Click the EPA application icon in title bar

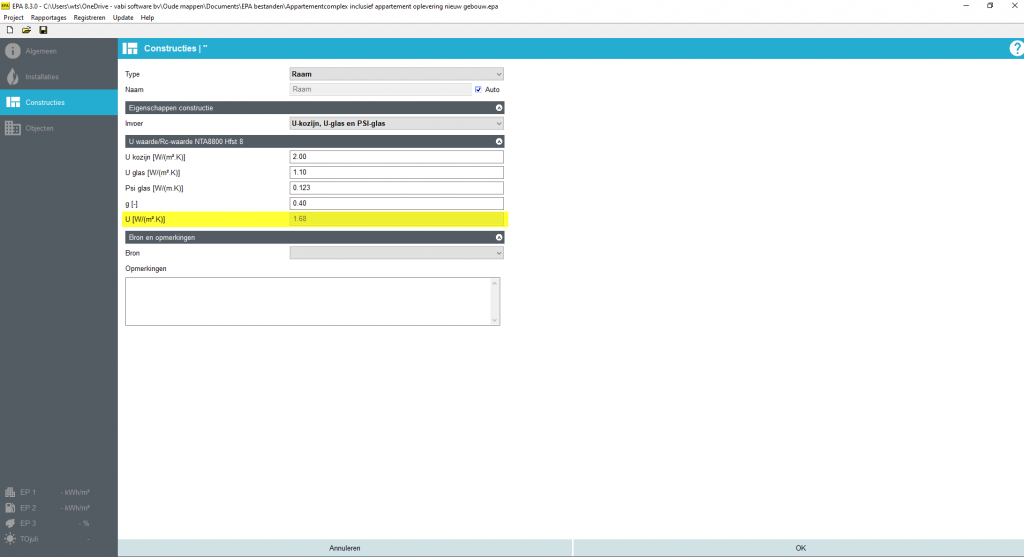click(5, 6)
